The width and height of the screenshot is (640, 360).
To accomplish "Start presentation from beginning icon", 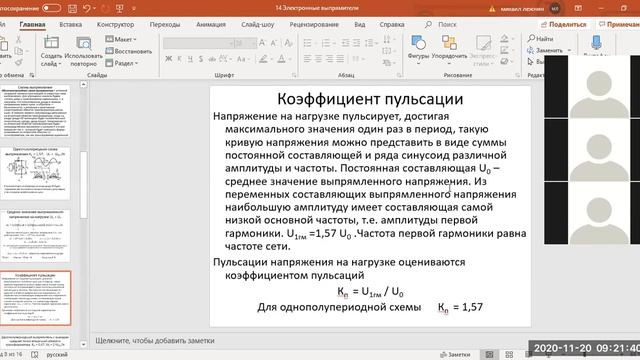I will 120,8.
